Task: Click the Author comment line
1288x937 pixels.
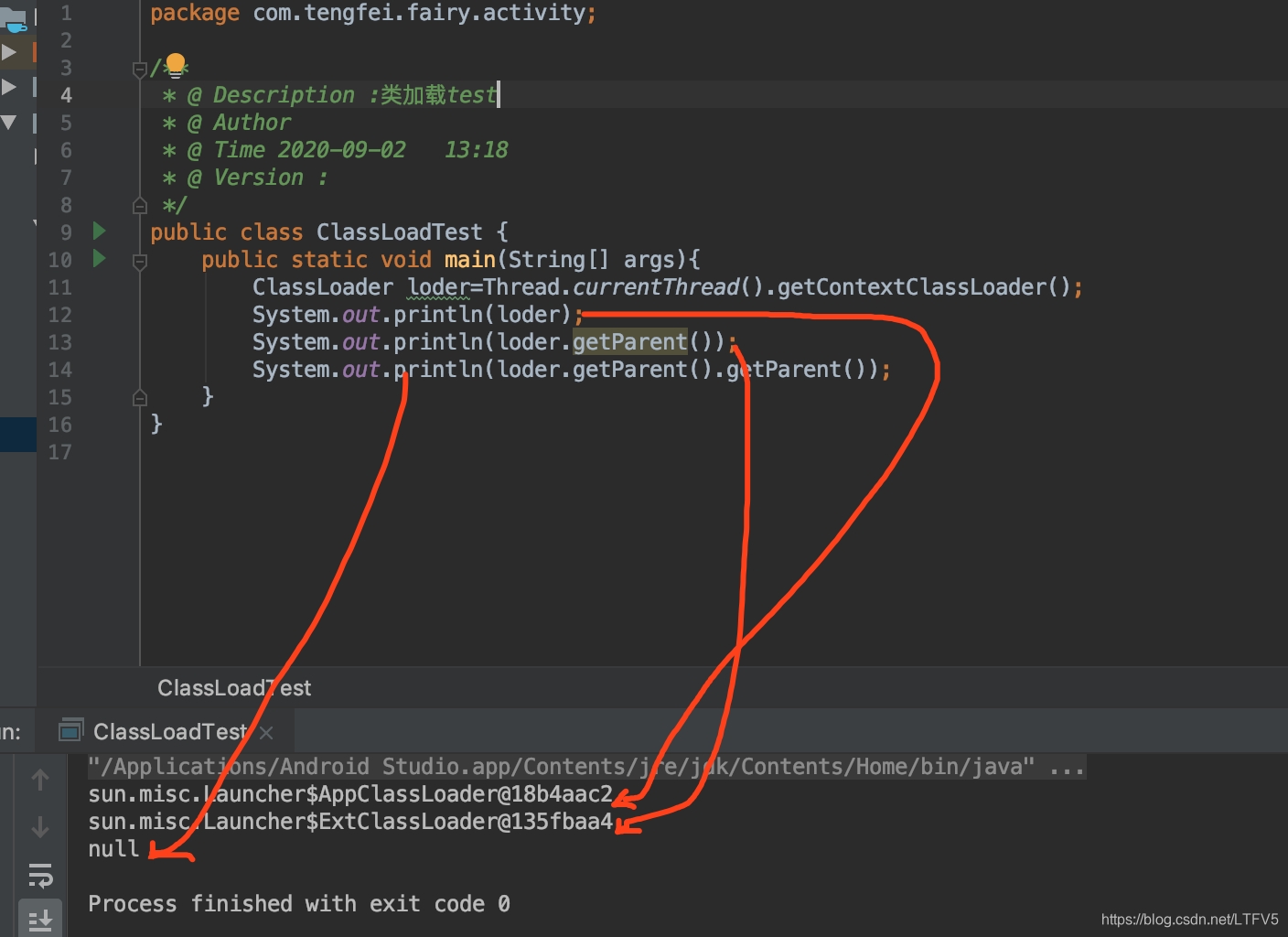Action: (227, 123)
